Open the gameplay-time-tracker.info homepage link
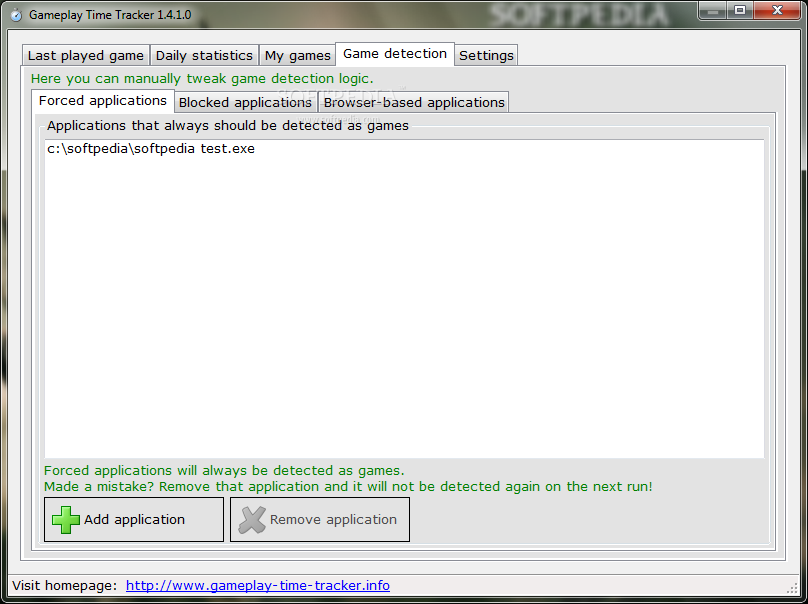Viewport: 808px width, 604px height. pyautogui.click(x=258, y=585)
